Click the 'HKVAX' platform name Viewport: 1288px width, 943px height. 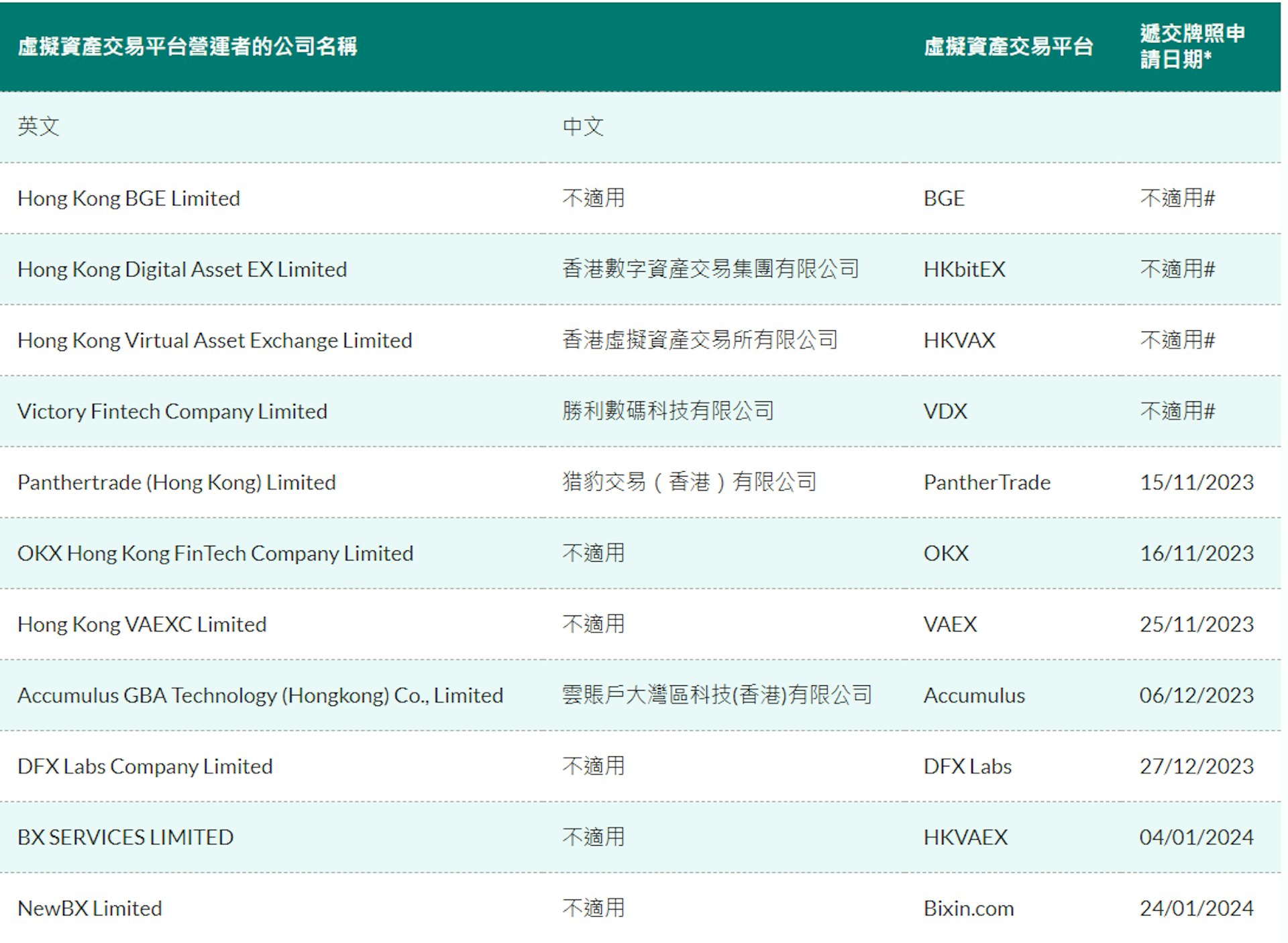click(959, 340)
